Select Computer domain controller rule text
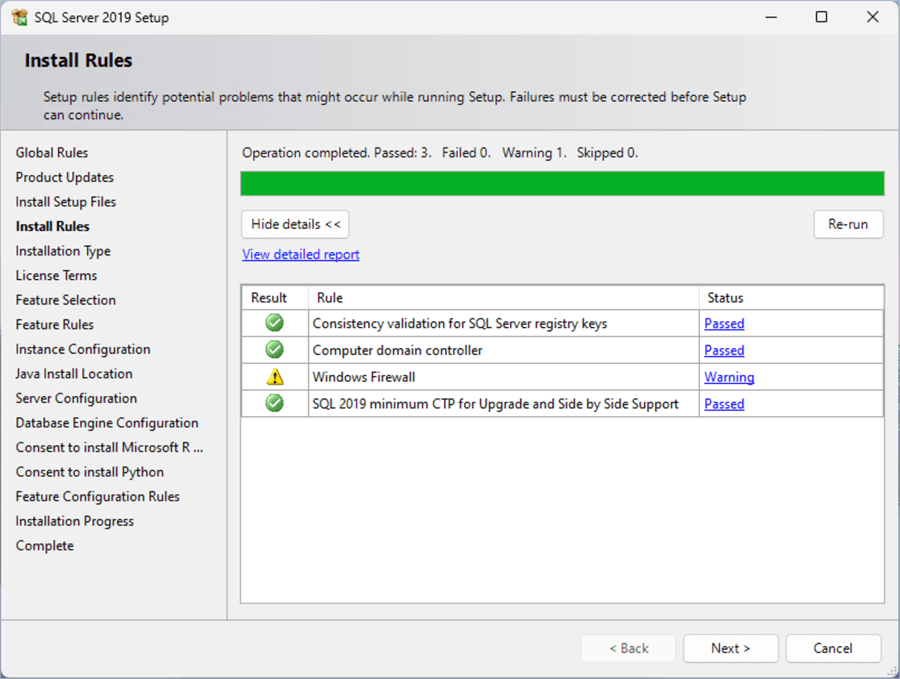 [x=397, y=350]
